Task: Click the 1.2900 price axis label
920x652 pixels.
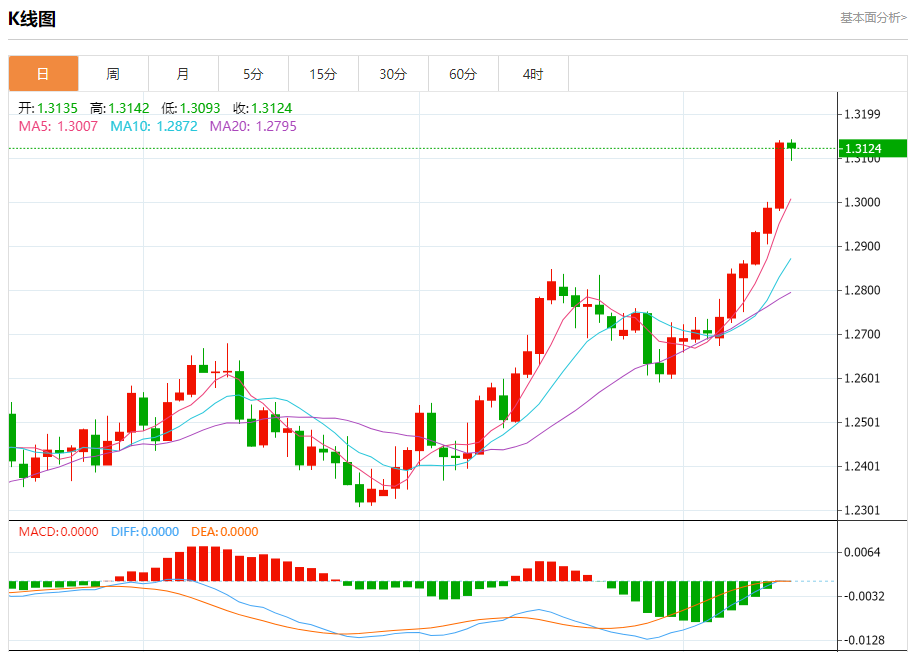Action: click(862, 246)
